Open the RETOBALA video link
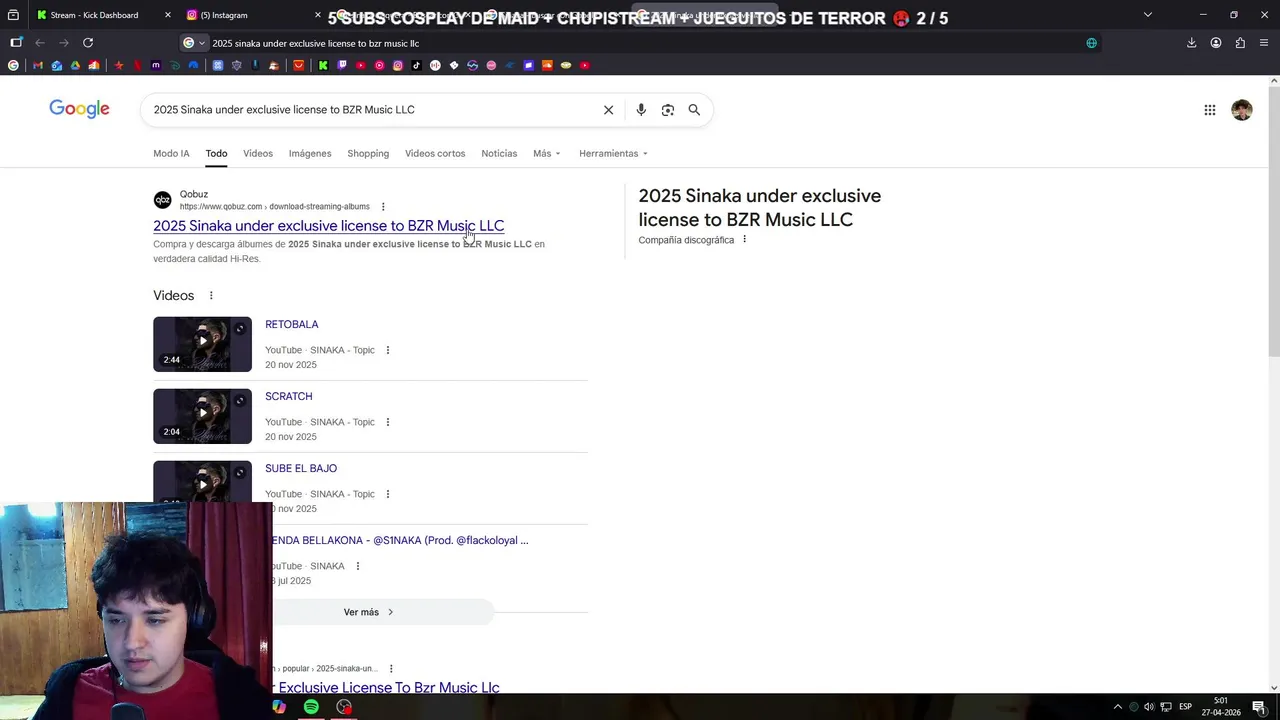Image resolution: width=1280 pixels, height=720 pixels. tap(291, 324)
